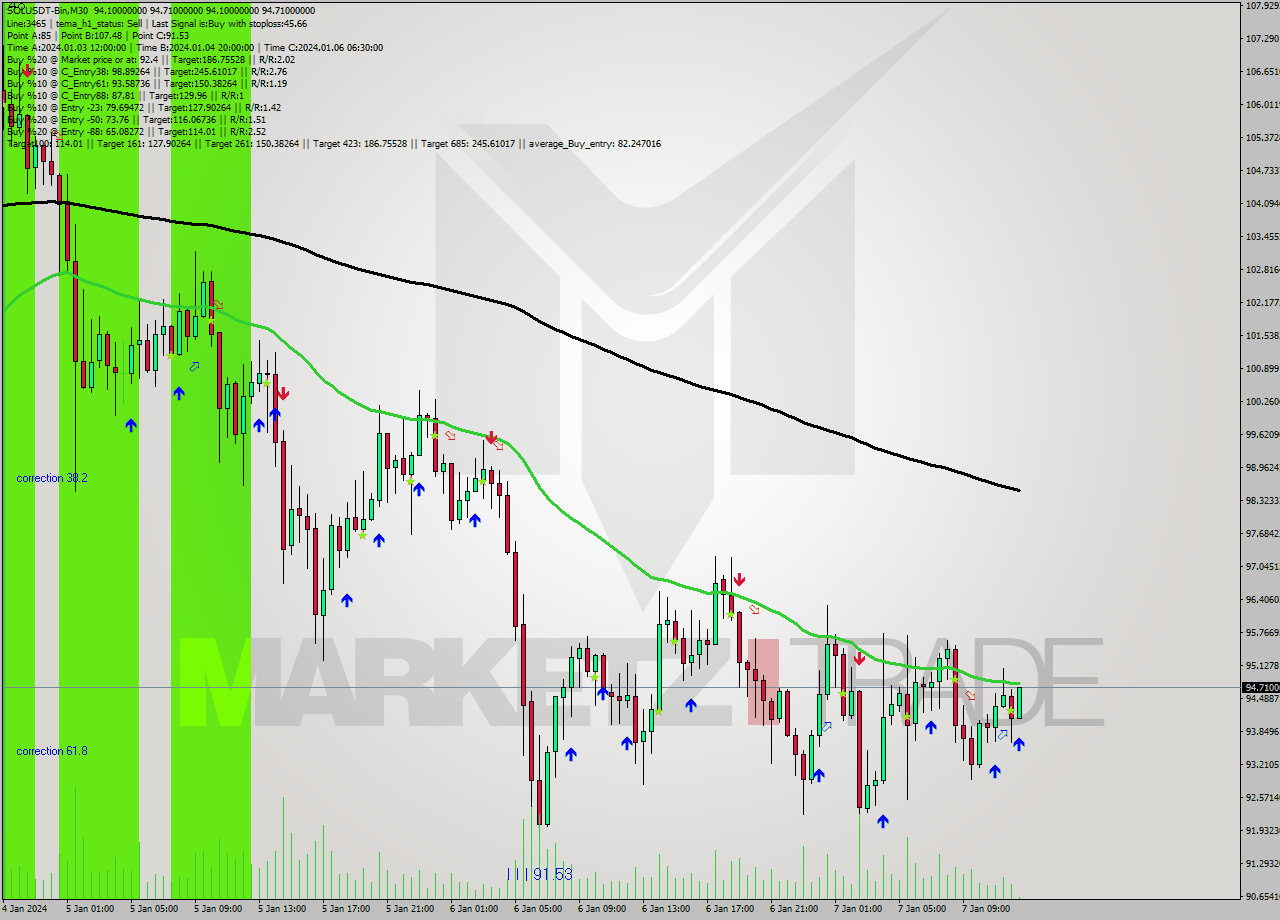The height and width of the screenshot is (920, 1280).
Task: Click the 104.092 price axis label
Action: (1261, 203)
